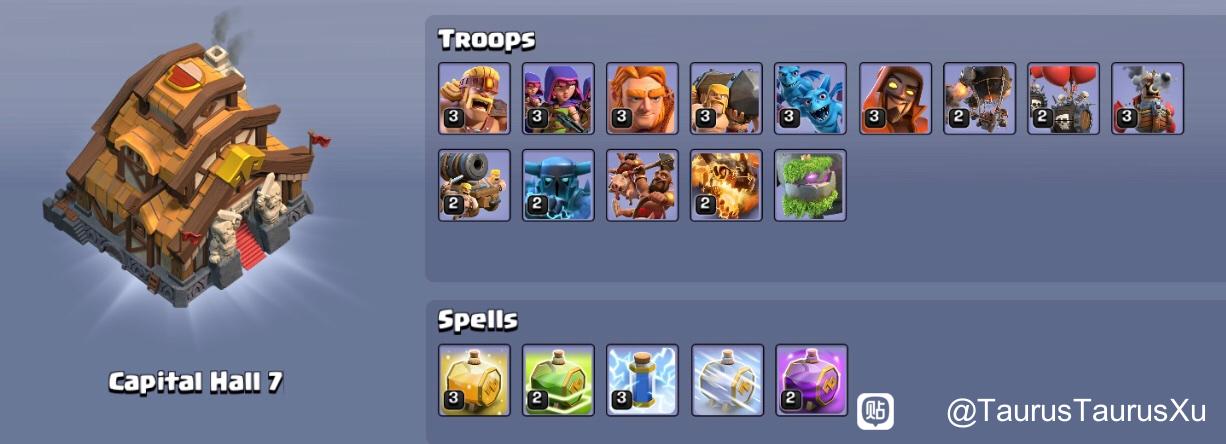Image resolution: width=1226 pixels, height=444 pixels.
Task: Open the Power P.E.K.K.A icon
Action: (x=559, y=185)
